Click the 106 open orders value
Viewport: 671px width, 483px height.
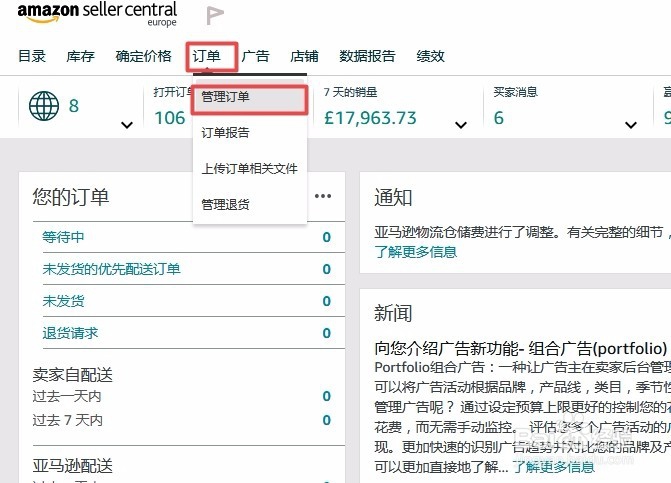click(169, 118)
